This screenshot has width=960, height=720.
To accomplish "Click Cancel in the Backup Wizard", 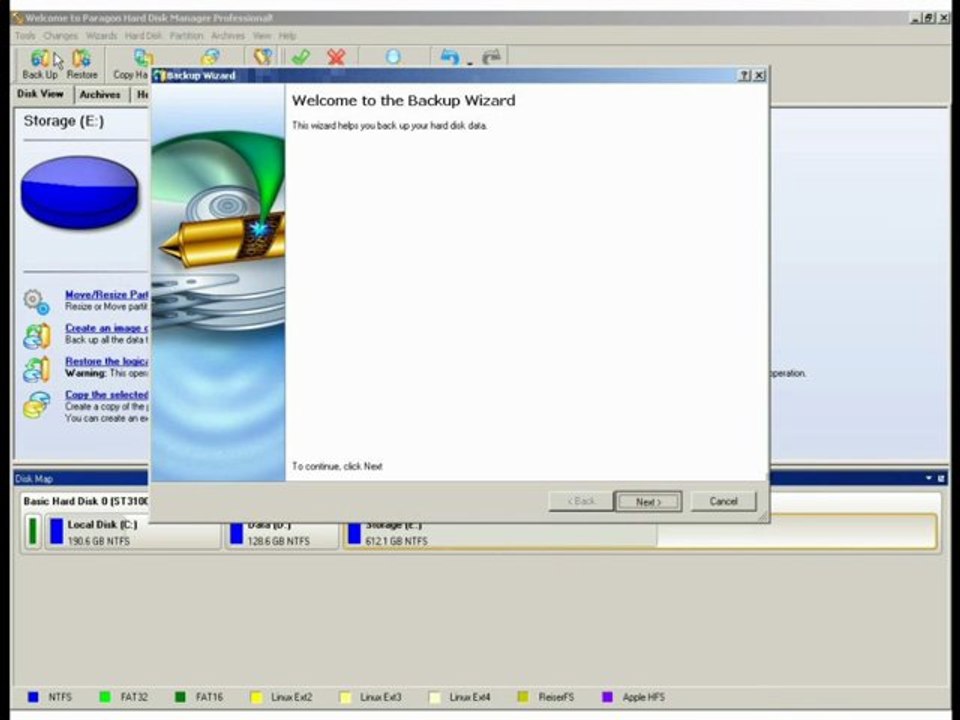I will (723, 501).
